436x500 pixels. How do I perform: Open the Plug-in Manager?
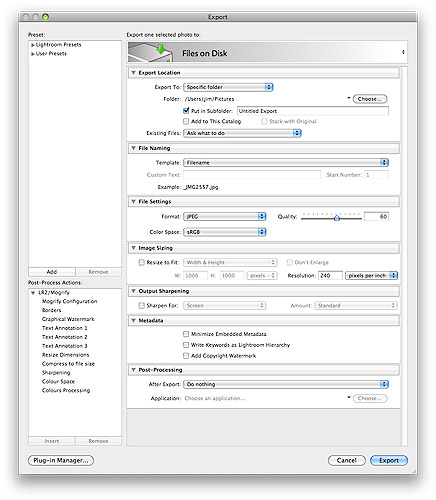(x=61, y=460)
